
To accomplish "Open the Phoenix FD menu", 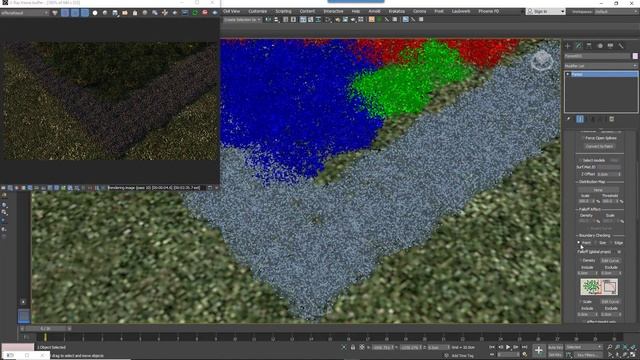I will click(489, 11).
